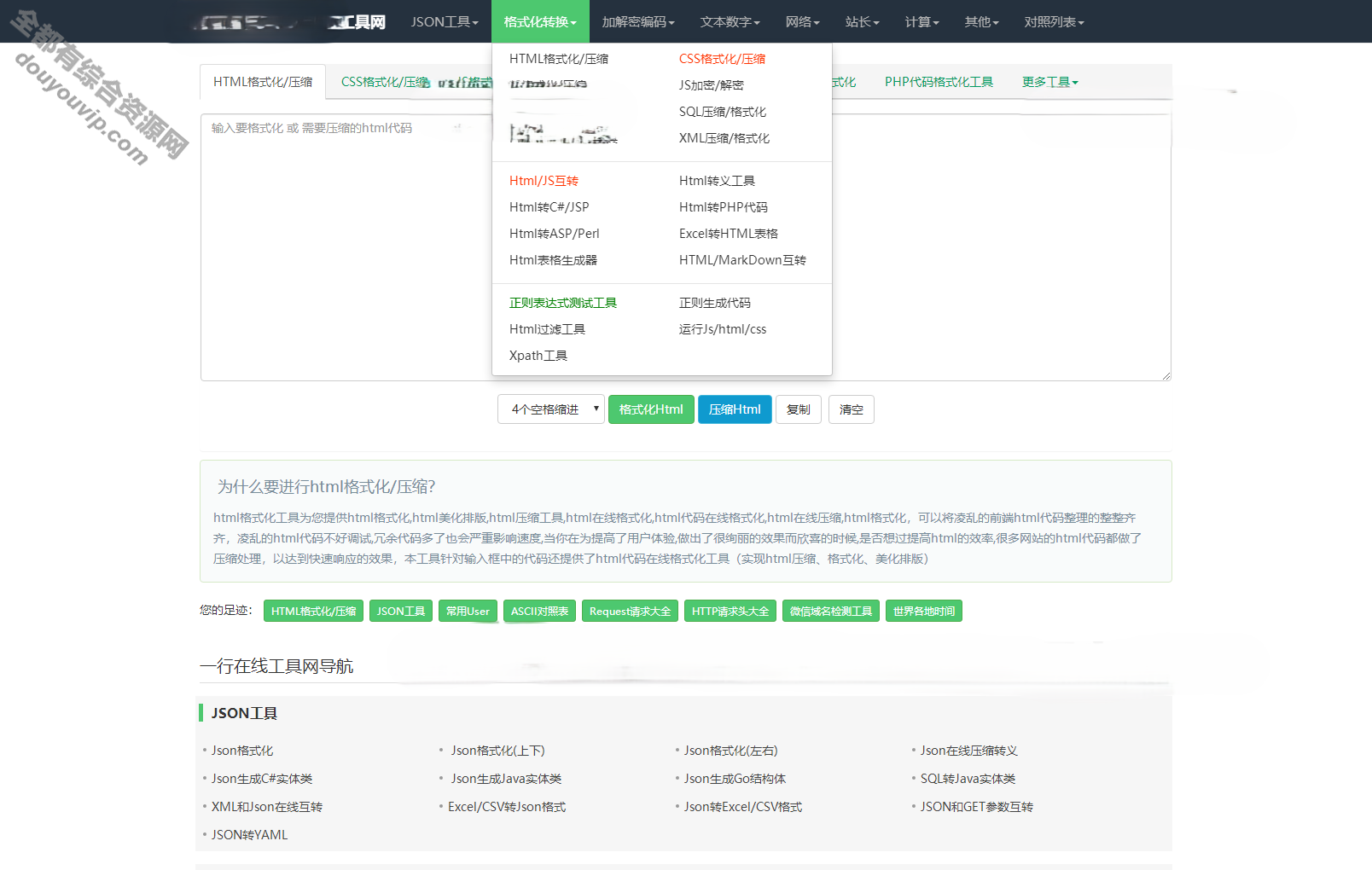1372x870 pixels.
Task: Expand the 其他 navbar menu
Action: 982,21
